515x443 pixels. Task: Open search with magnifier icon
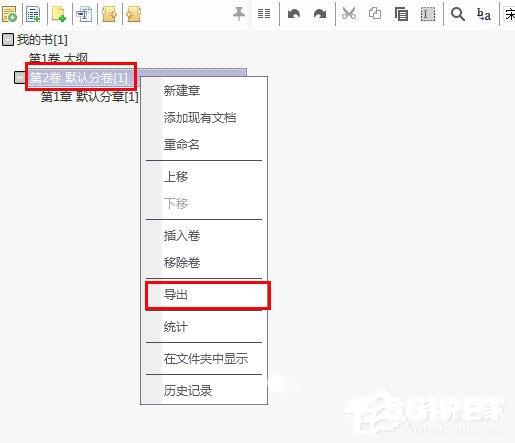[458, 14]
